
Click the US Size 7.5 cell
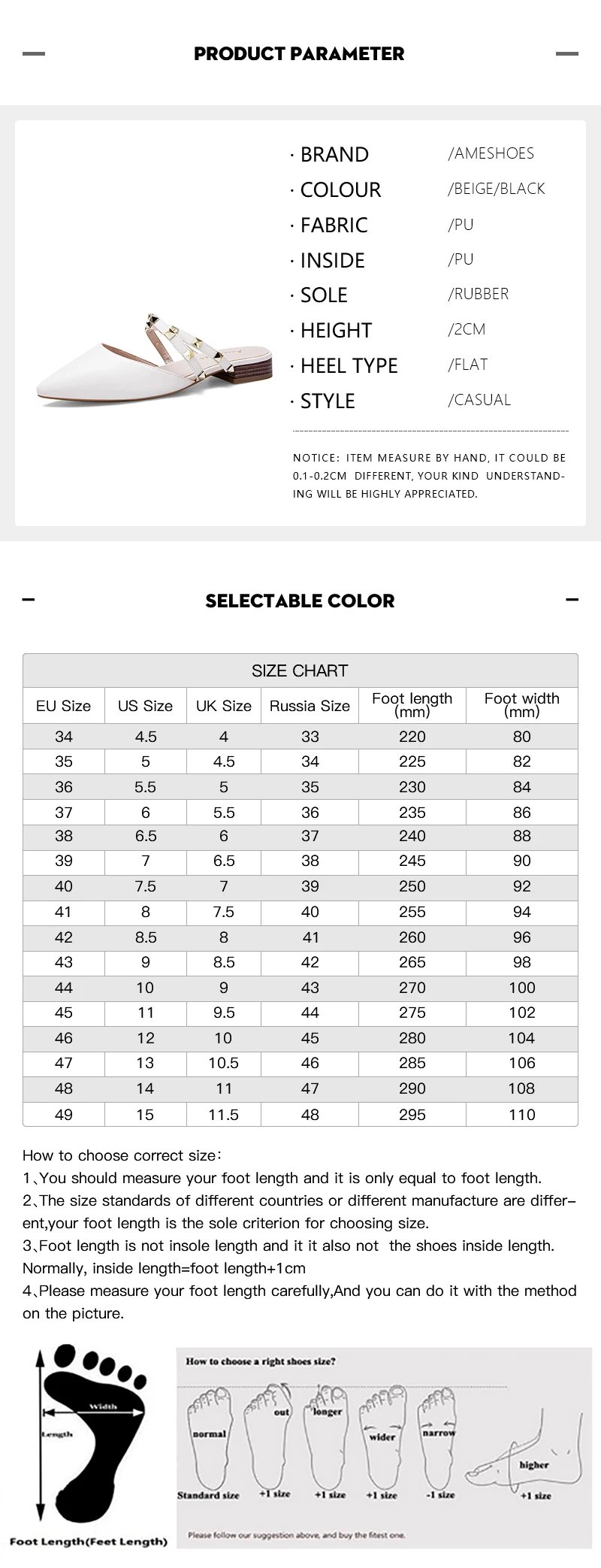pos(145,886)
